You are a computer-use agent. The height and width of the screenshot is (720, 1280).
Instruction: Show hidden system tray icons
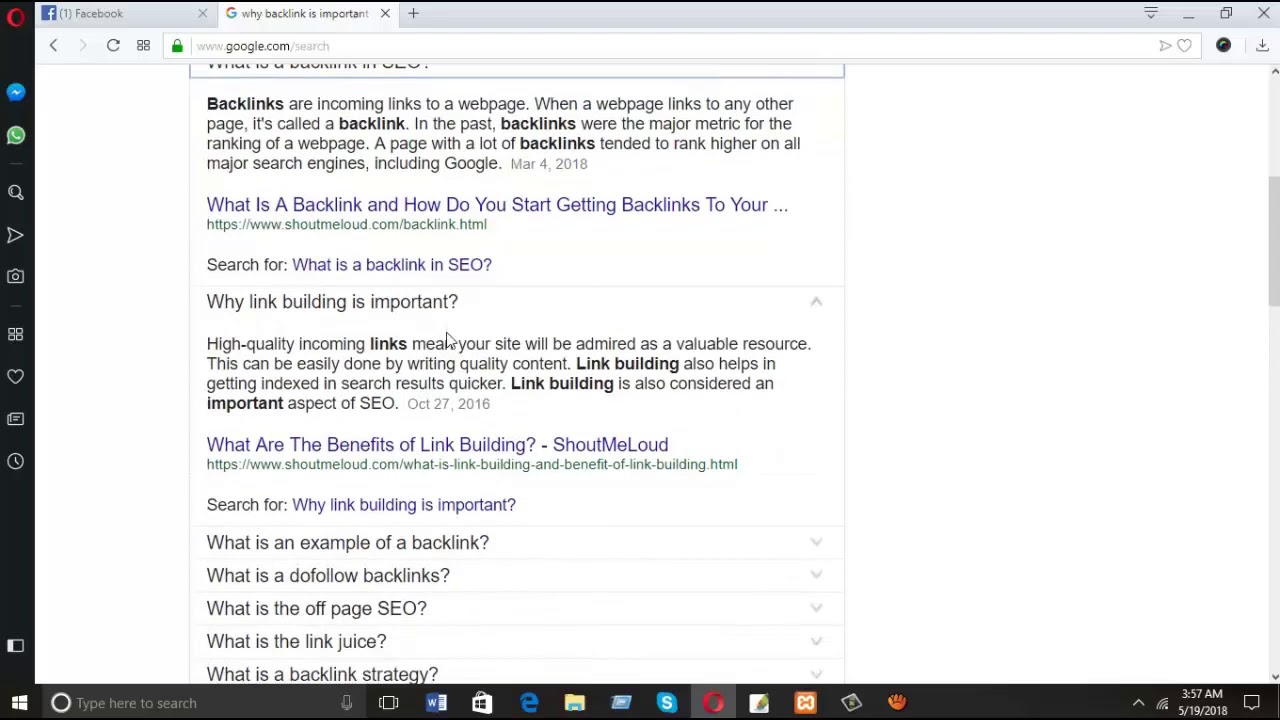coord(1138,703)
